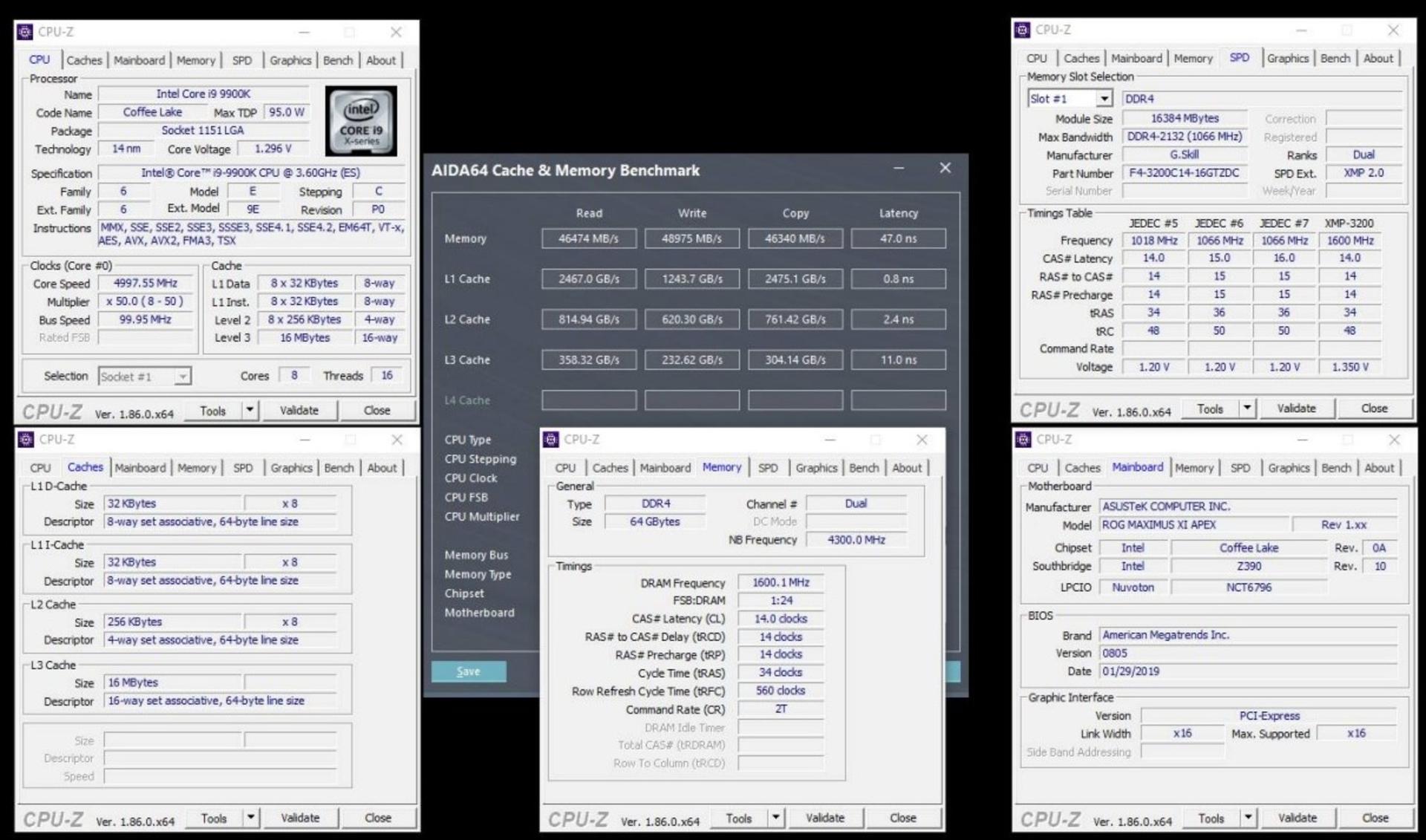The height and width of the screenshot is (840, 1426).
Task: Click the Core Speed 4997.55 MHz value
Action: (146, 284)
